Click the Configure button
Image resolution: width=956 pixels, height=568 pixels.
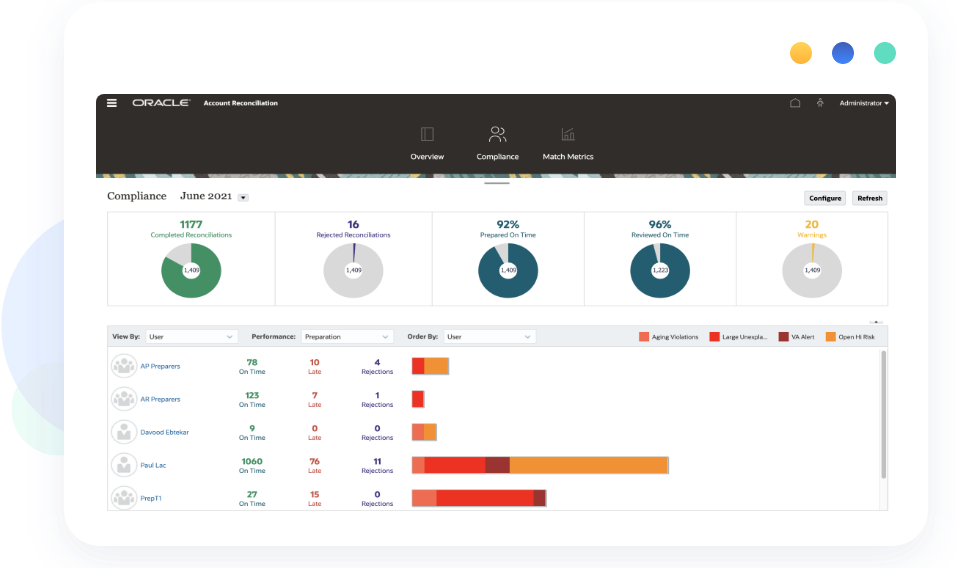pyautogui.click(x=825, y=198)
